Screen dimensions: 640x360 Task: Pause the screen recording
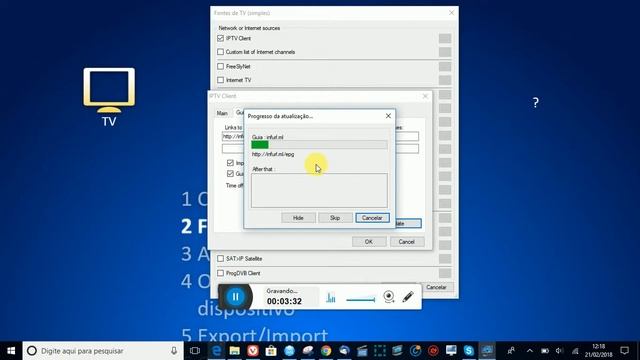point(236,297)
